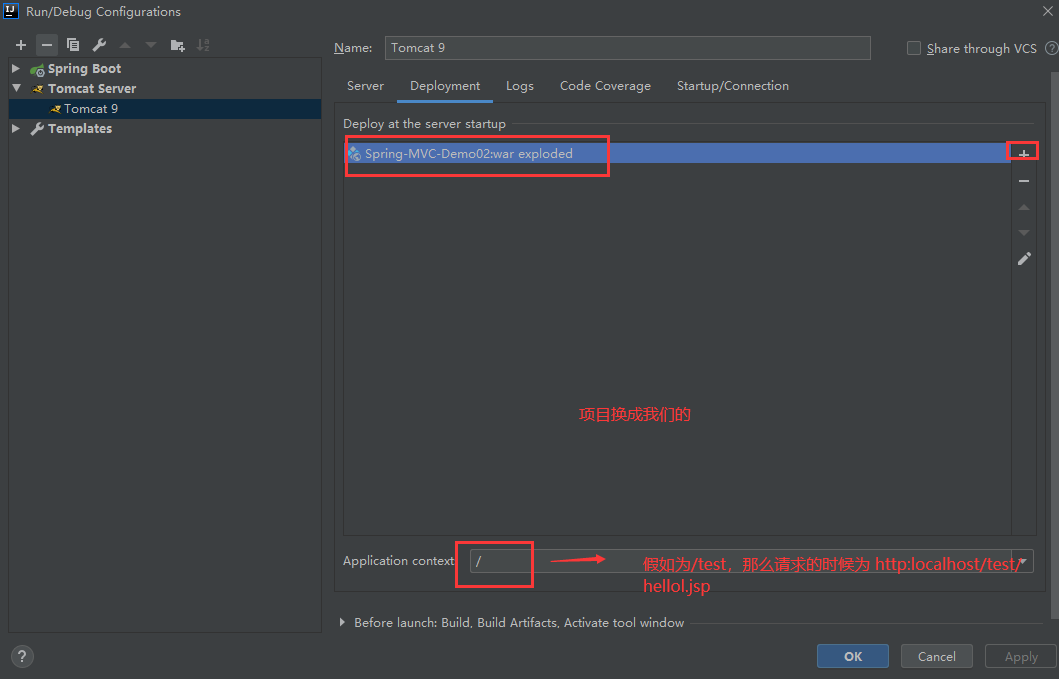
Task: Switch to the Server tab
Action: [365, 86]
